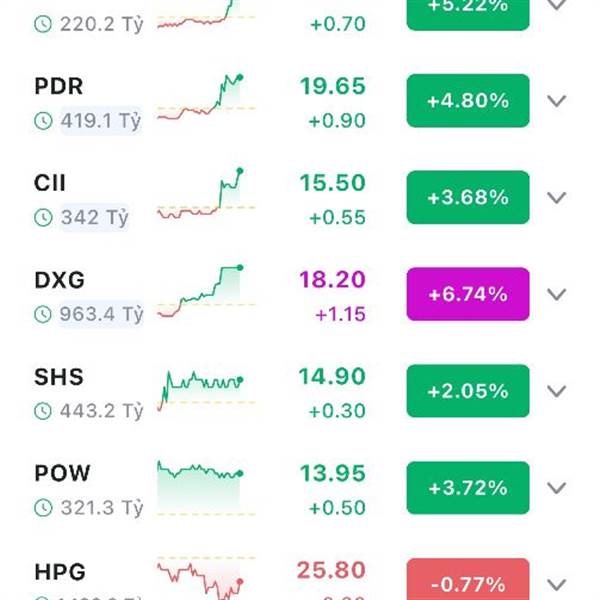
Task: Tap the +4.80% change badge for PDR
Action: click(x=468, y=101)
